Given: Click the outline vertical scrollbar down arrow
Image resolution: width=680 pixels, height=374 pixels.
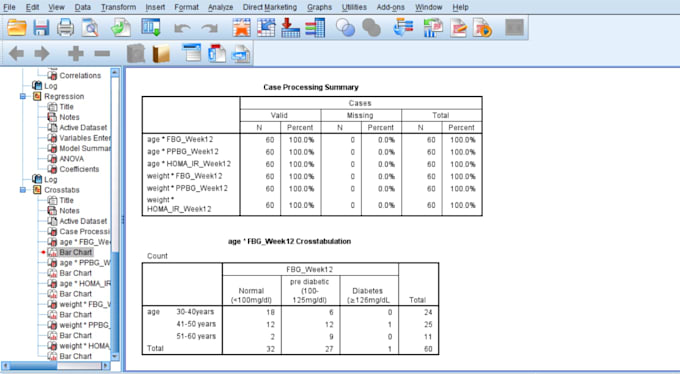Looking at the screenshot, I should click(115, 356).
